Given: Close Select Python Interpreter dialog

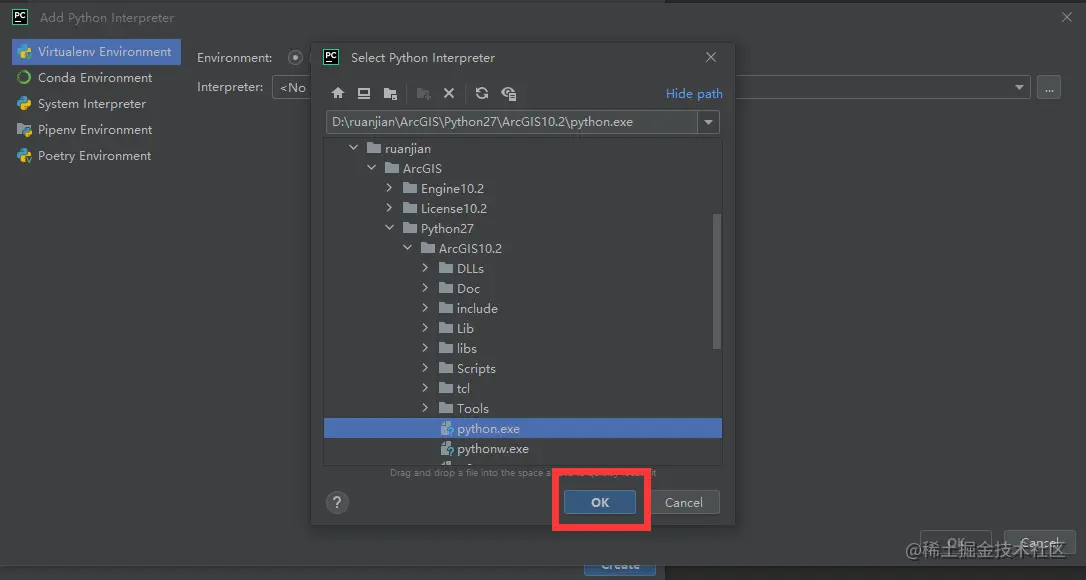Looking at the screenshot, I should (x=711, y=57).
